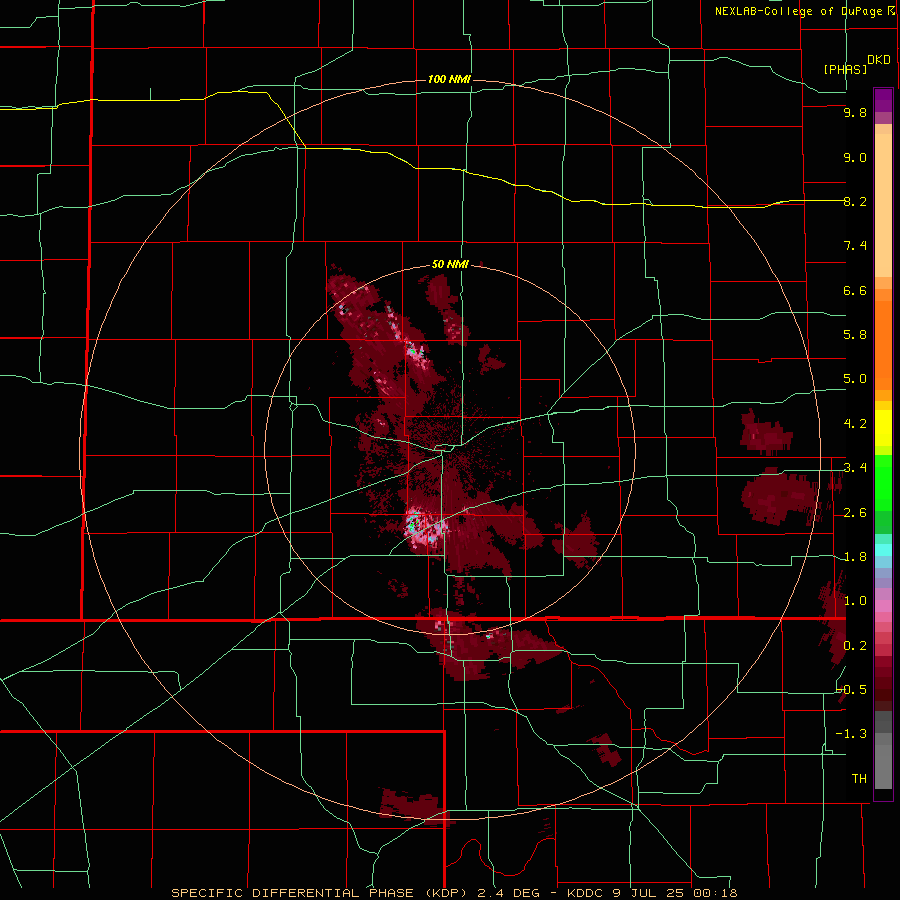The width and height of the screenshot is (900, 900).
Task: Pick the yellow segment of the color bar
Action: [x=883, y=428]
